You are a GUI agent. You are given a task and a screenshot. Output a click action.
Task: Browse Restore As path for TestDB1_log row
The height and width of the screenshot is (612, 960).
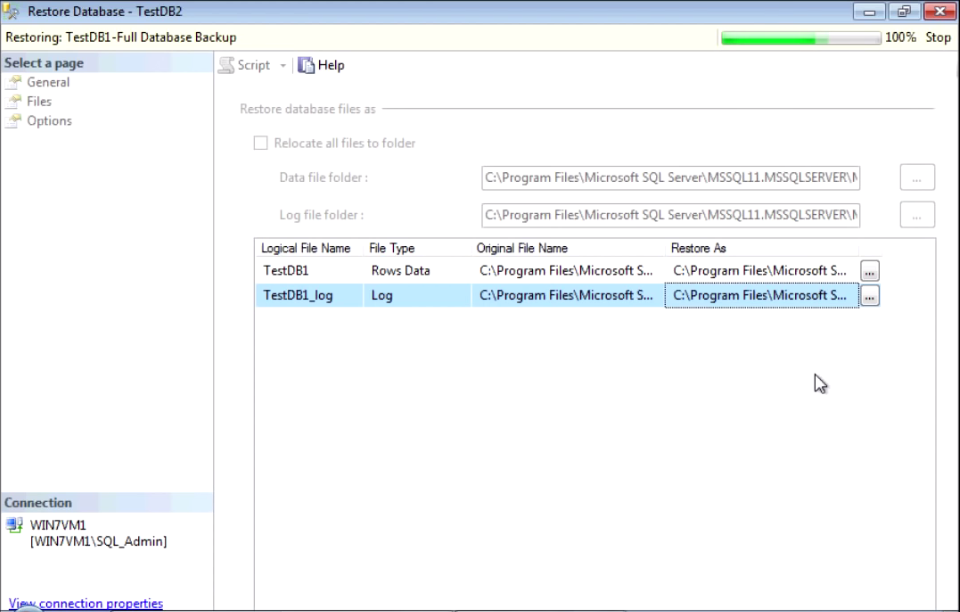[x=870, y=296]
